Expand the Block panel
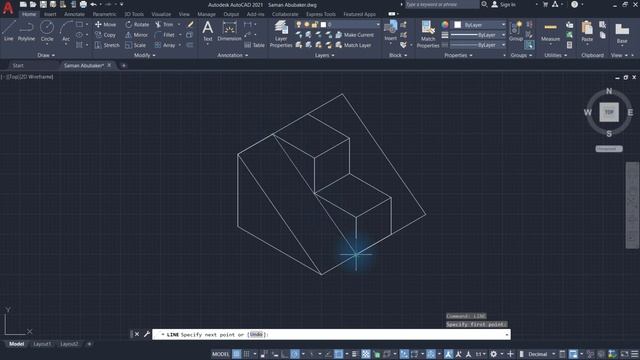 (x=398, y=55)
